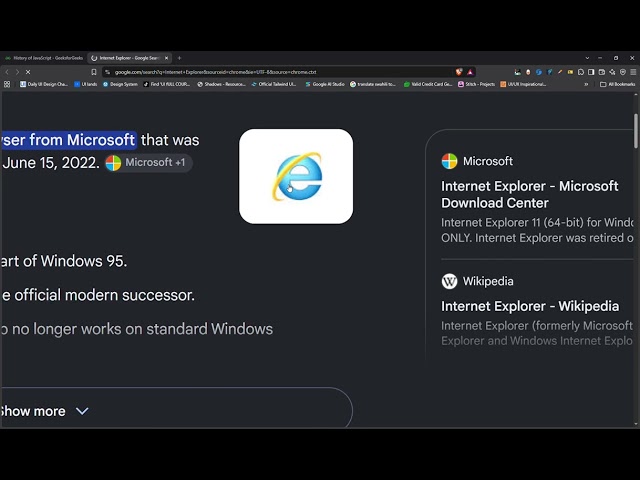Open site settings icon in the address bar

[x=107, y=72]
